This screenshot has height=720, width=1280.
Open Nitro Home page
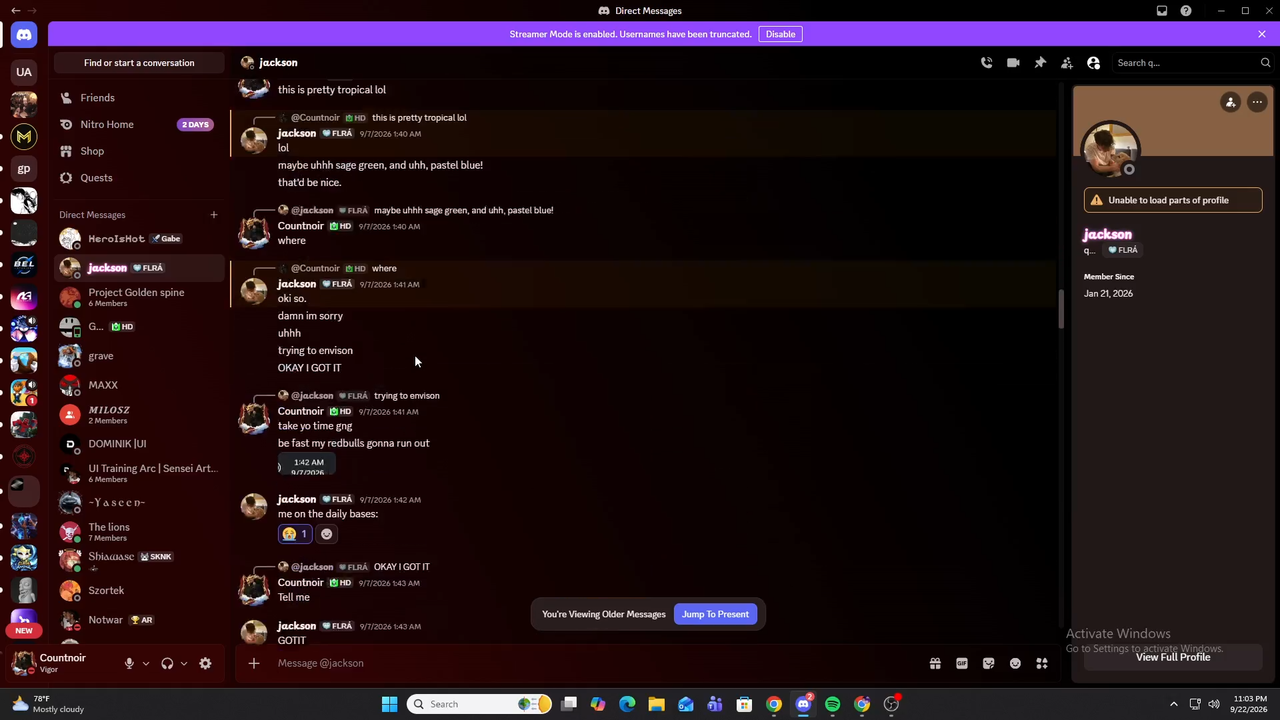coord(139,125)
